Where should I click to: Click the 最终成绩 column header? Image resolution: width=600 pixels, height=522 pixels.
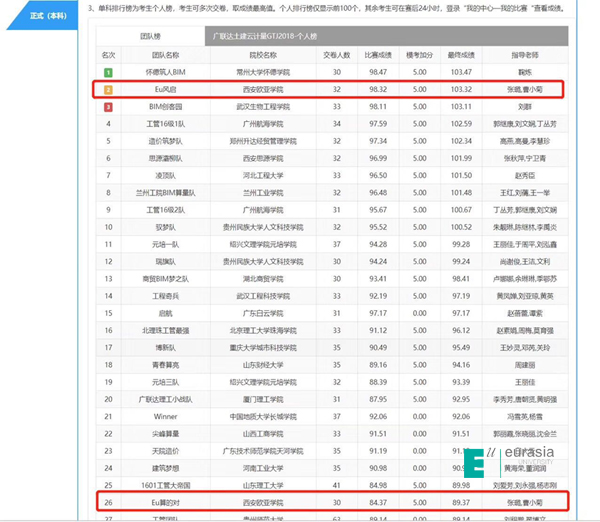pos(463,57)
